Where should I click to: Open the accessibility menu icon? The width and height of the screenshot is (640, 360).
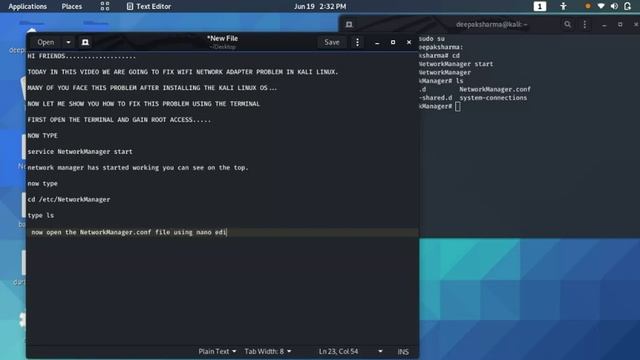[563, 6]
